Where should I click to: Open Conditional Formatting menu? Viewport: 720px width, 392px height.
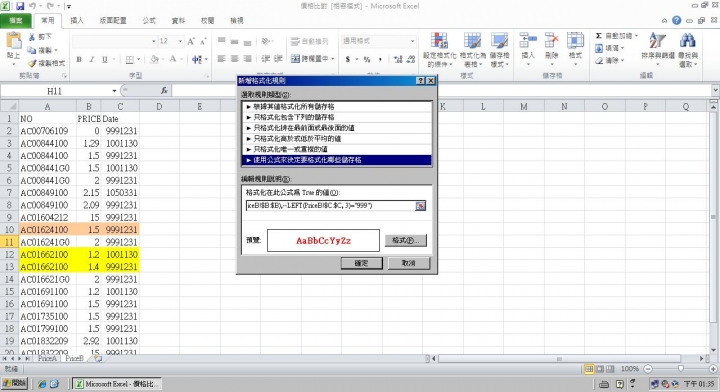439,50
